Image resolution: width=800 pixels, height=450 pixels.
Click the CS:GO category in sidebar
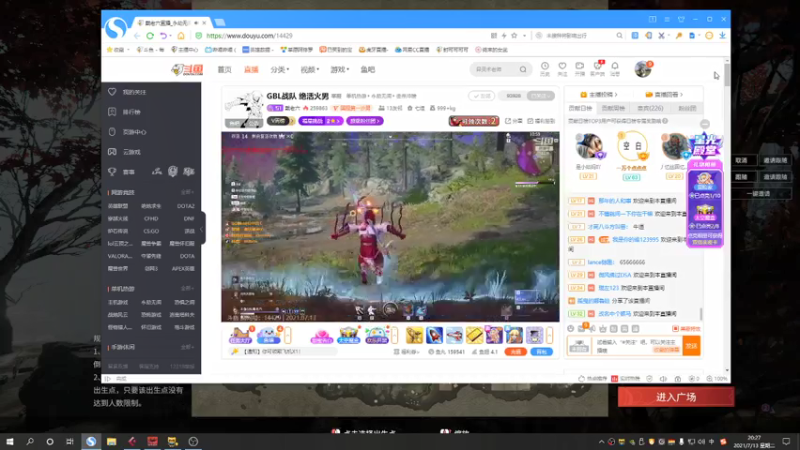[151, 231]
